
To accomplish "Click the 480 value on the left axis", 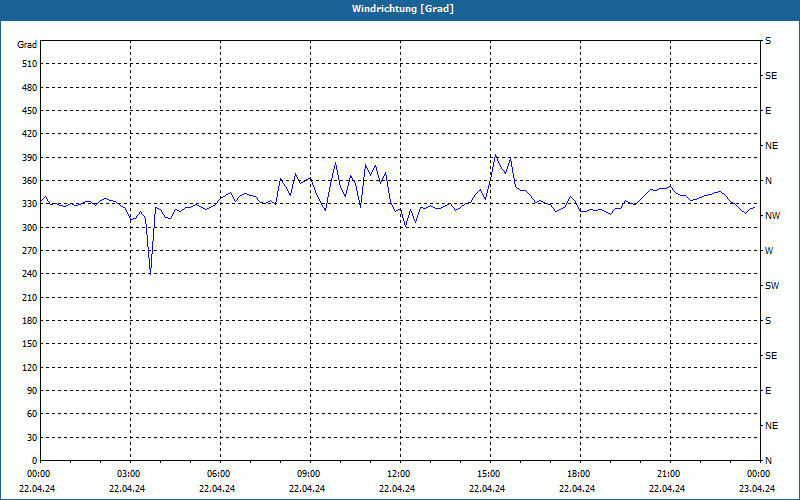I will pos(30,87).
